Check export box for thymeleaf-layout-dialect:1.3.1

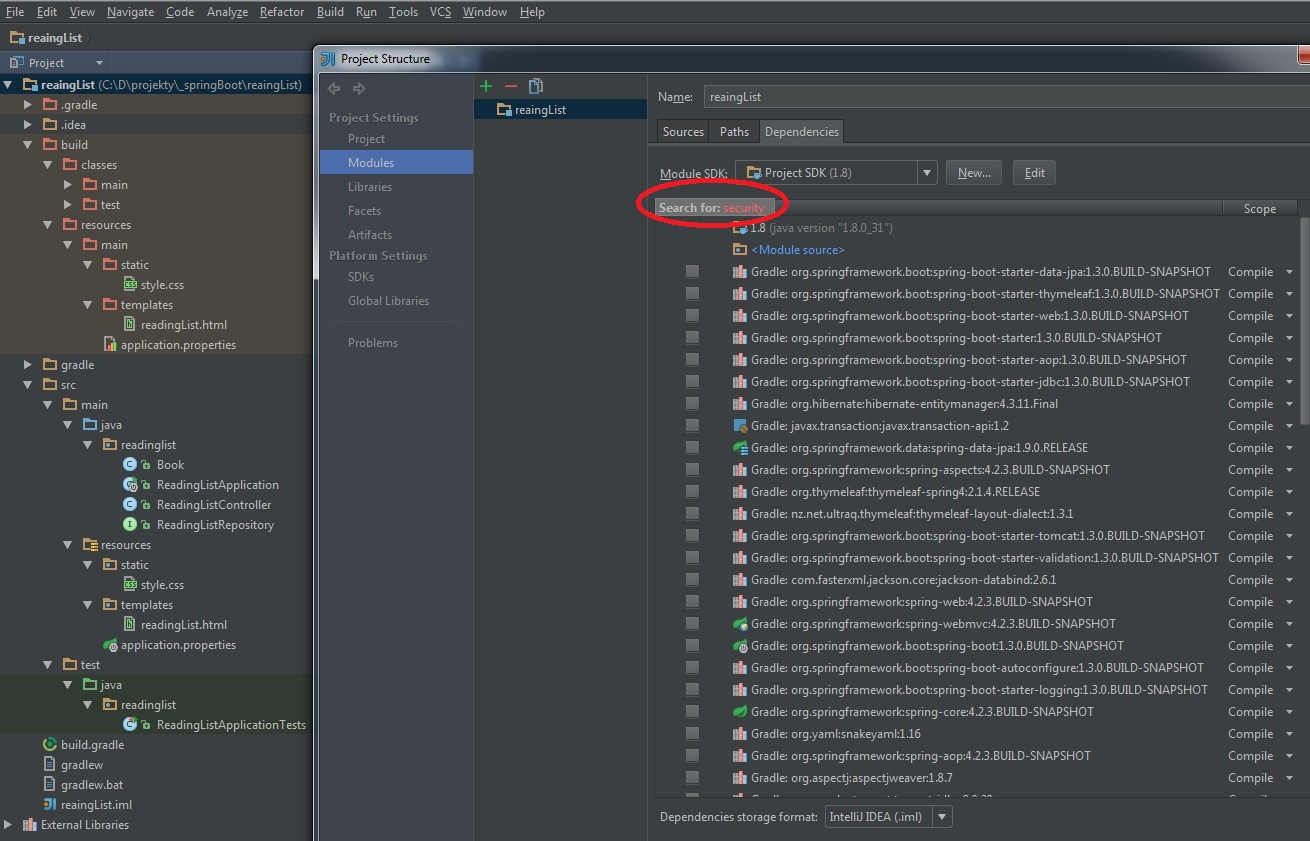point(692,514)
